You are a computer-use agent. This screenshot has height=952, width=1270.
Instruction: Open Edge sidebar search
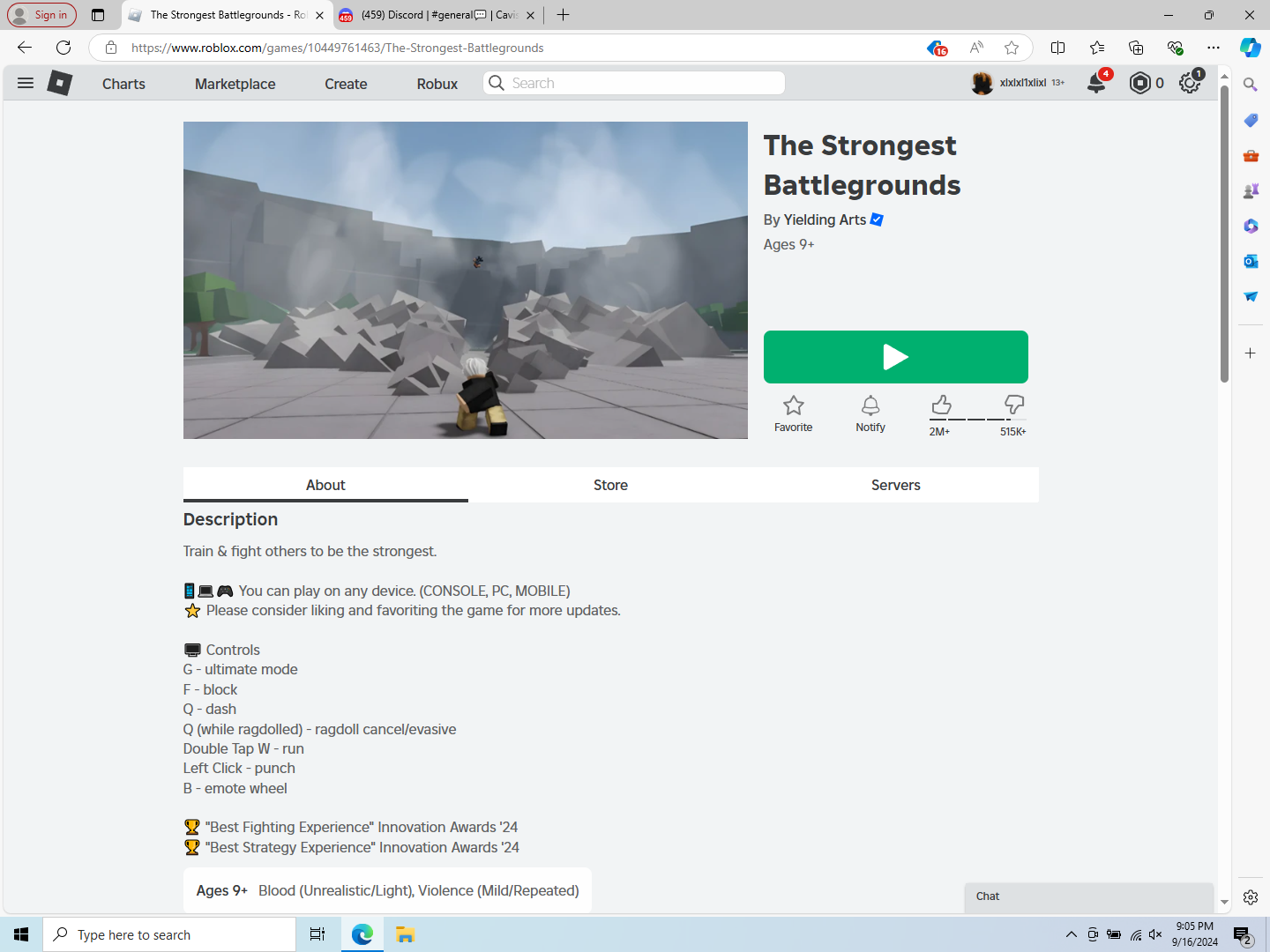[1251, 85]
